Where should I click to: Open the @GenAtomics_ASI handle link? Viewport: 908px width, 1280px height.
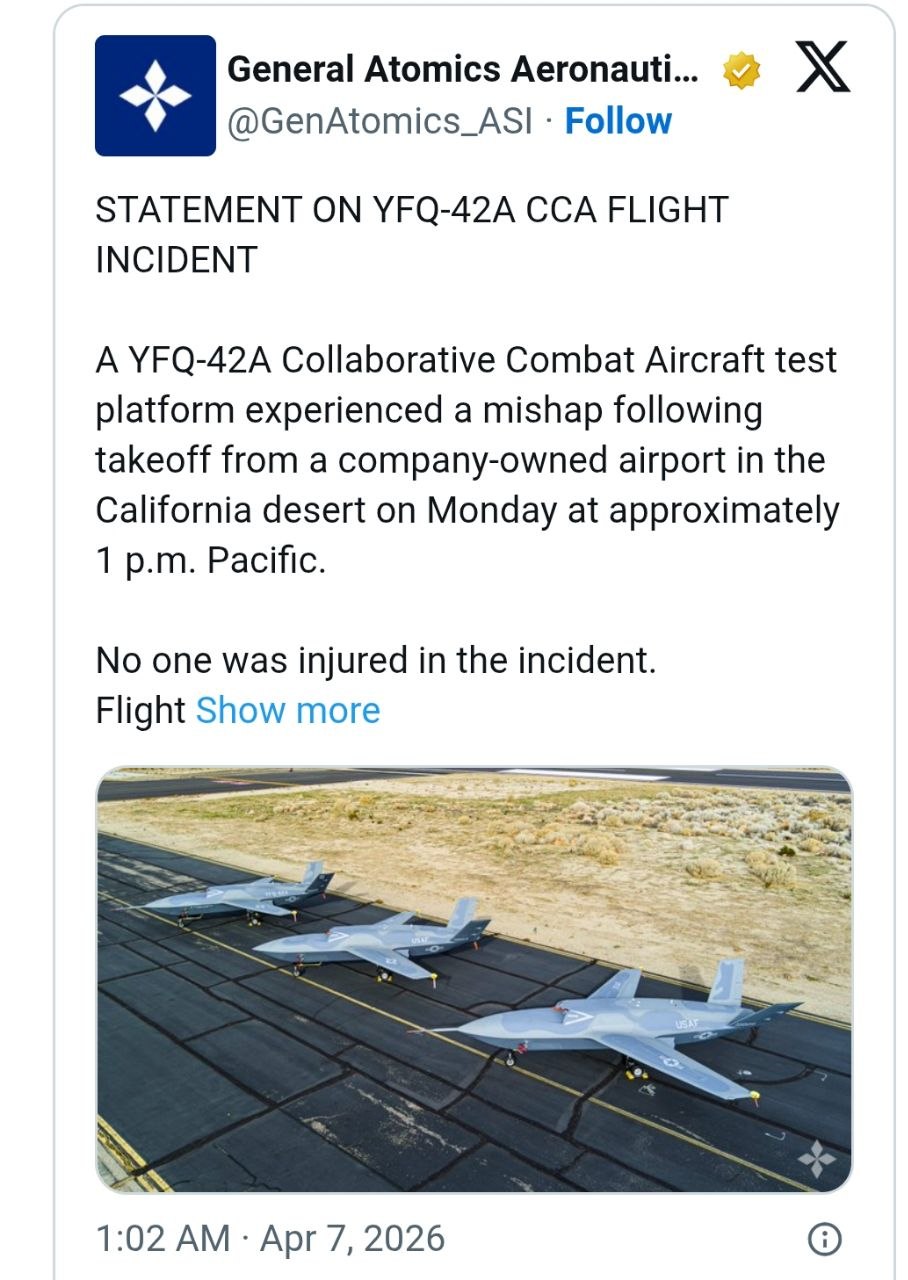pyautogui.click(x=380, y=122)
